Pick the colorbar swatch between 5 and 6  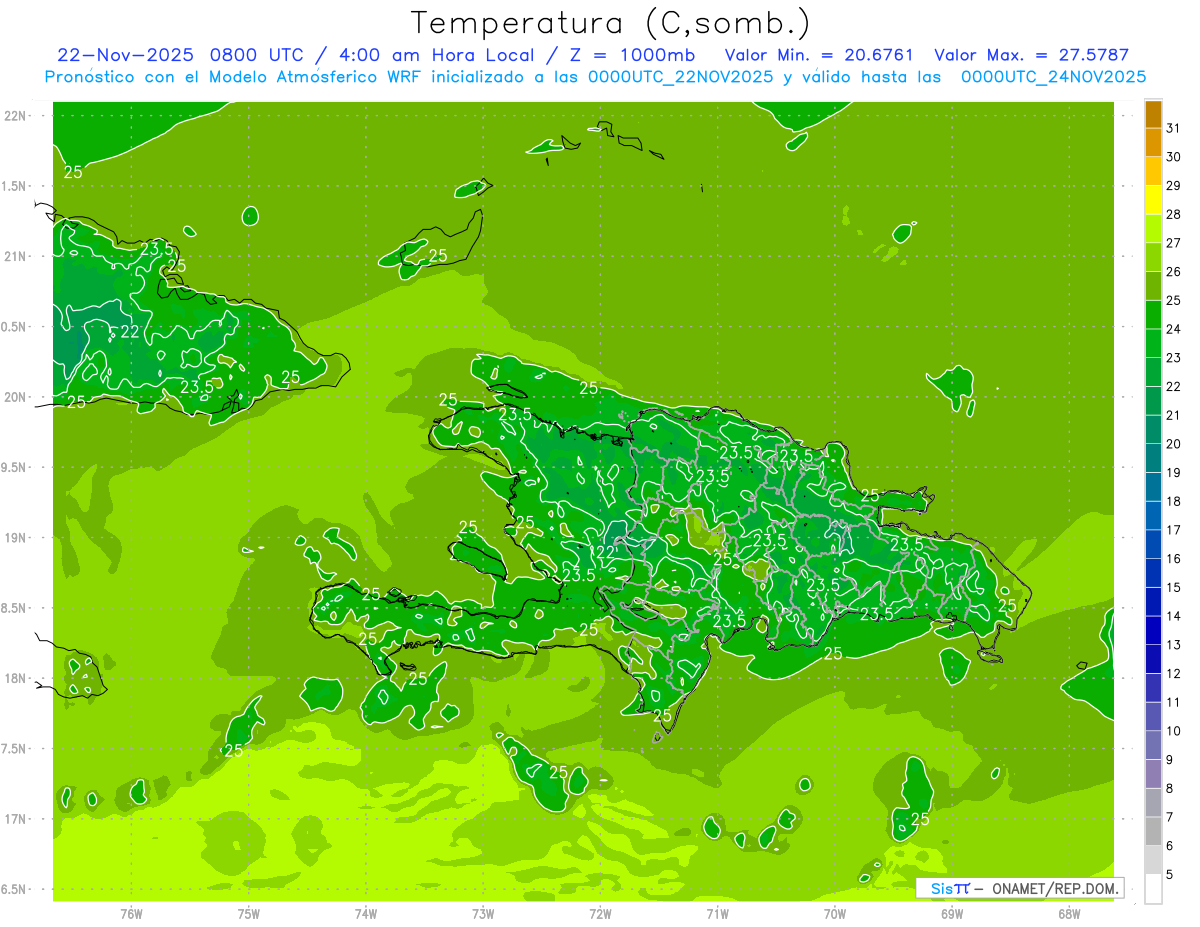[1153, 860]
